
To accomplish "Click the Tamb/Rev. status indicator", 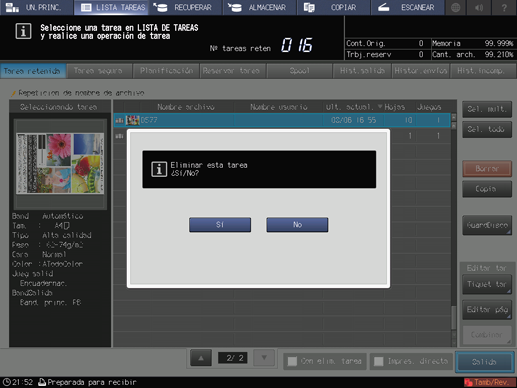I will pyautogui.click(x=490, y=382).
